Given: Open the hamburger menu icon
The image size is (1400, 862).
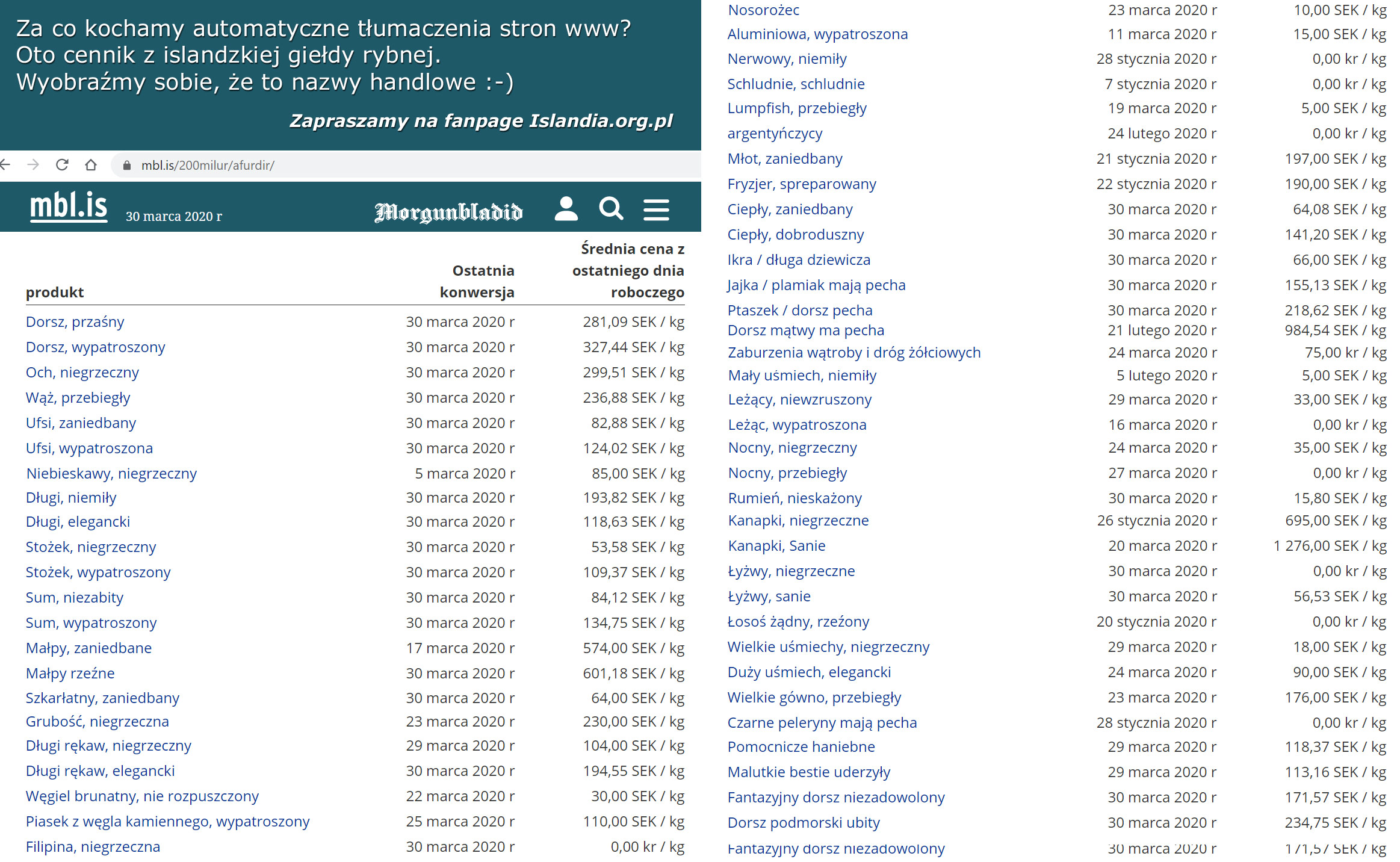Looking at the screenshot, I should click(656, 209).
